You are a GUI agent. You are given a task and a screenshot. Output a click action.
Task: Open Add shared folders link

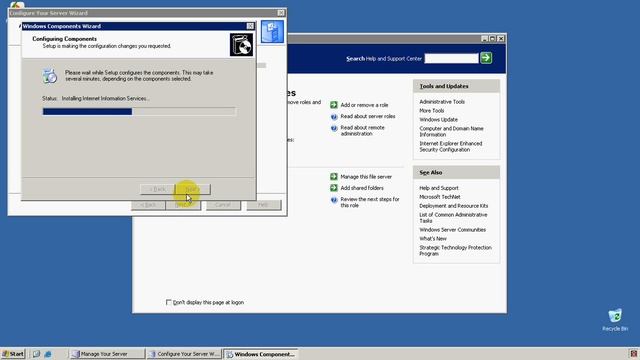(362, 188)
